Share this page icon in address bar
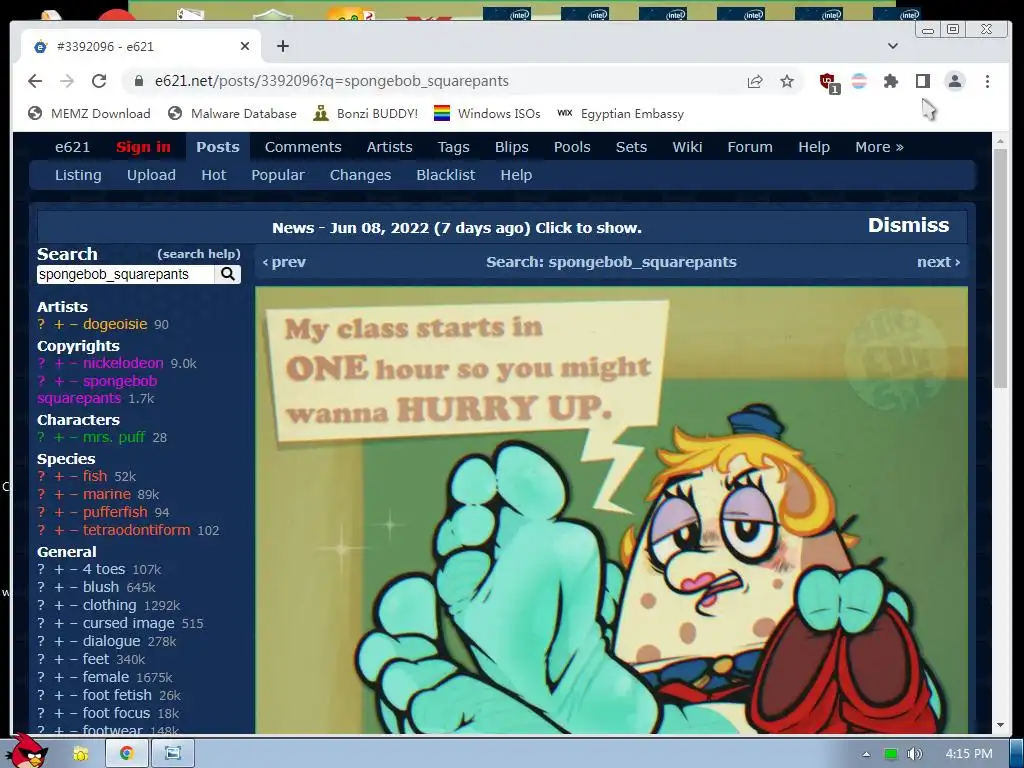Screen dimensions: 1024x768 [755, 81]
